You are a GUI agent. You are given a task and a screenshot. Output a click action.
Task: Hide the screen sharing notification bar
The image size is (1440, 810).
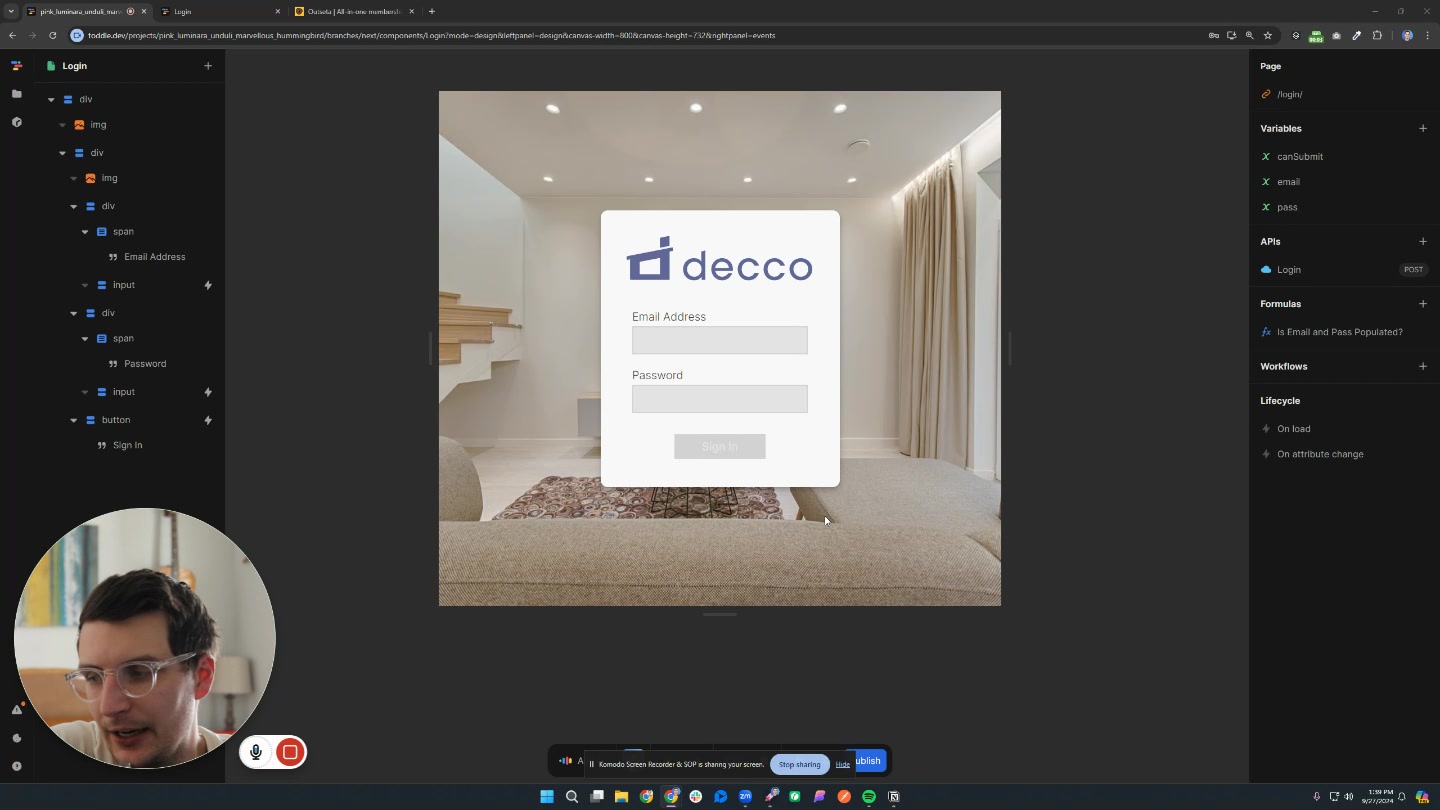[843, 765]
